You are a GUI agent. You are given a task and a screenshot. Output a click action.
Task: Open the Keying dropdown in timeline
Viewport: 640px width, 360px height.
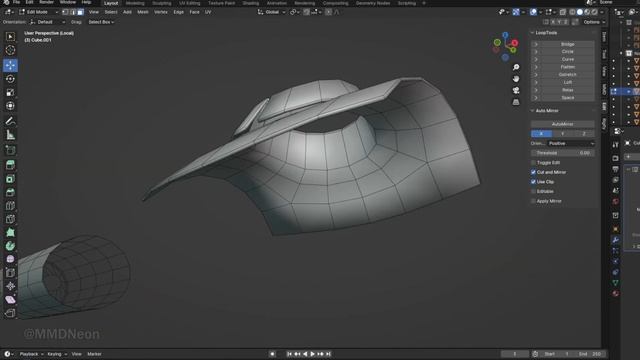coord(56,354)
